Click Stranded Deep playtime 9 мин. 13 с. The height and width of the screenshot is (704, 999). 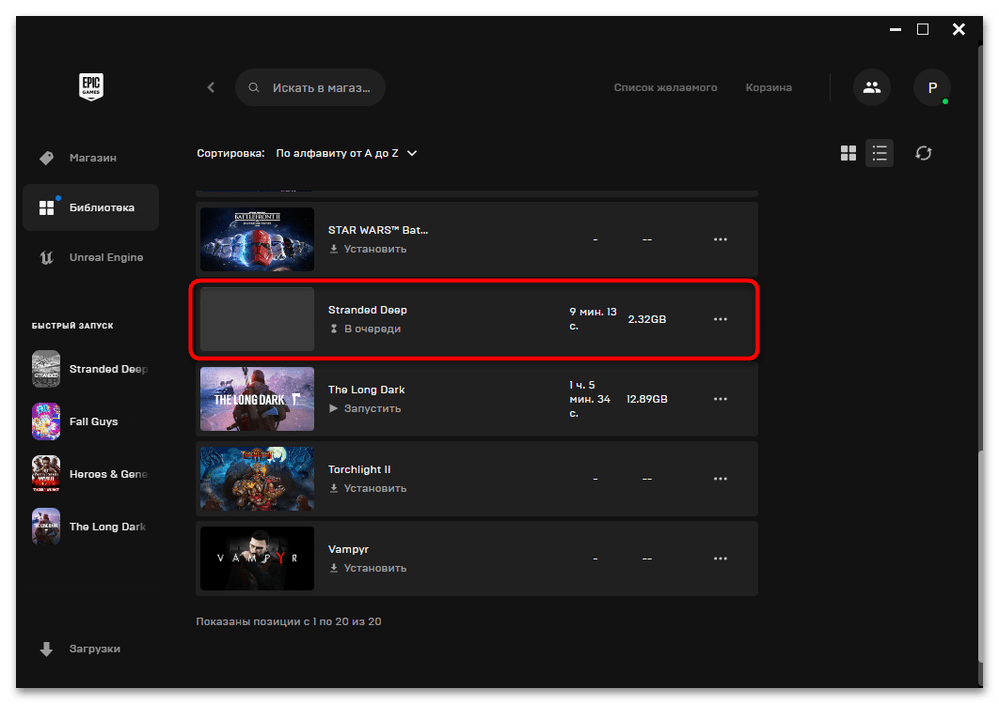point(593,319)
